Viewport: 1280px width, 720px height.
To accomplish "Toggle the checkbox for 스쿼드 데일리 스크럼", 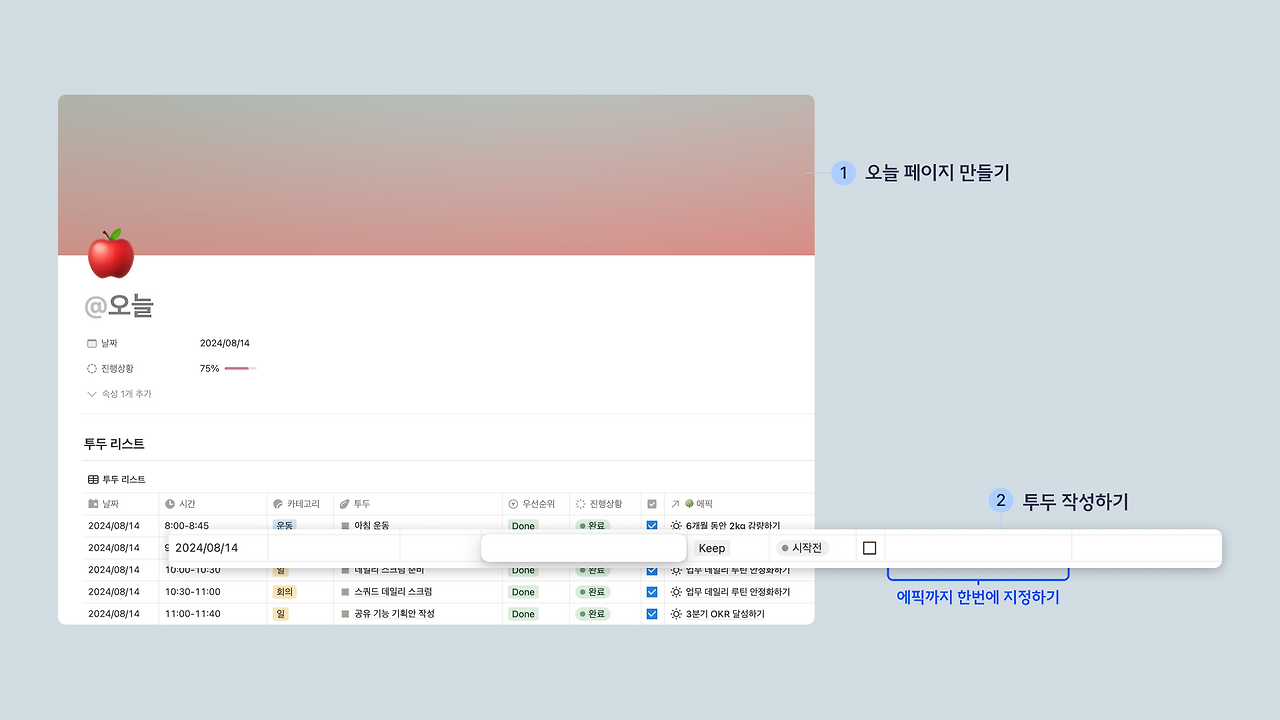I will point(651,591).
